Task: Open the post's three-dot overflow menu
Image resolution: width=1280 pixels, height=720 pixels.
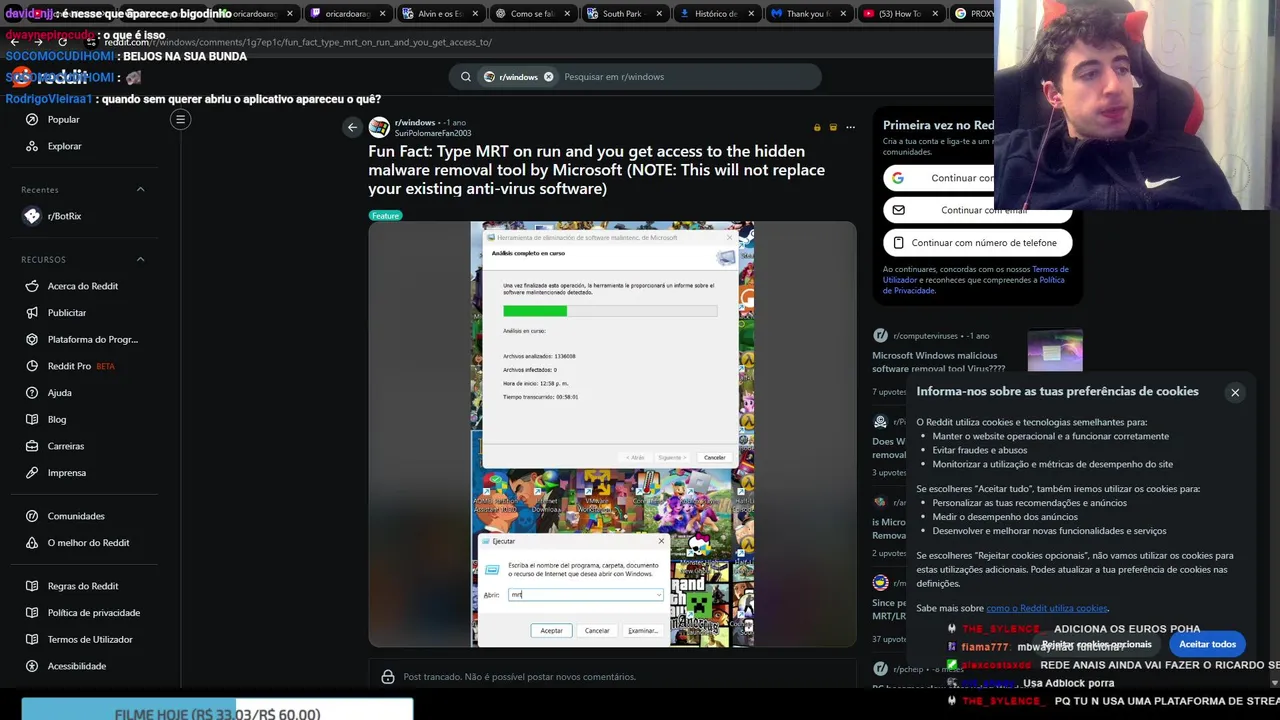Action: (x=851, y=127)
